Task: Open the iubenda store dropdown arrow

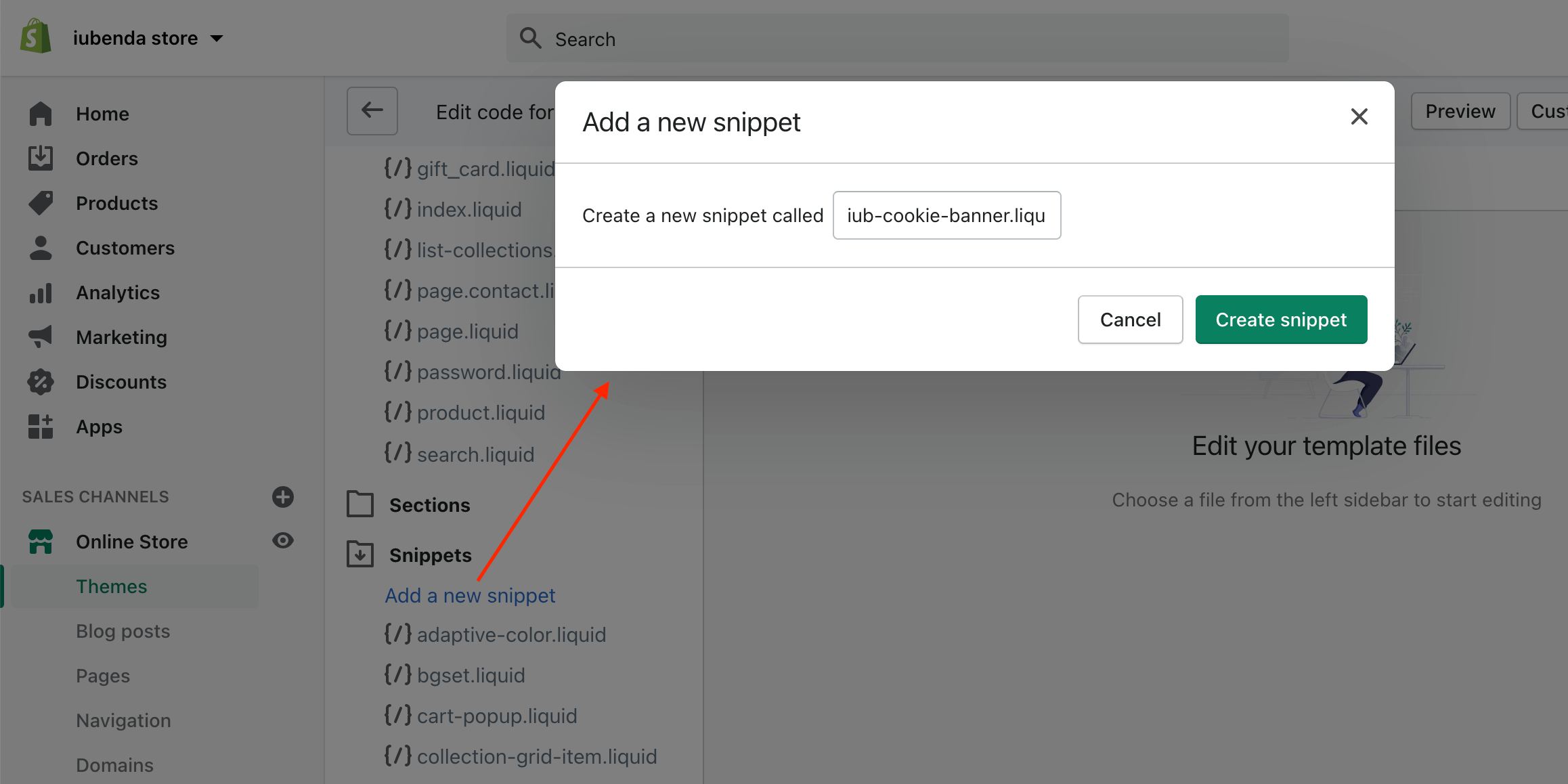Action: [217, 39]
